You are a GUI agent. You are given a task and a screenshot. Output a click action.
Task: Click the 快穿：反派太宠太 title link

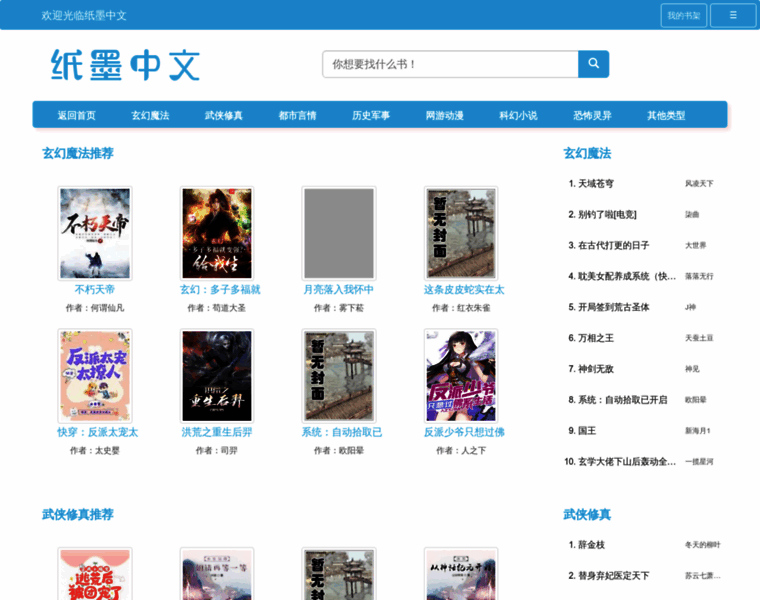click(98, 432)
